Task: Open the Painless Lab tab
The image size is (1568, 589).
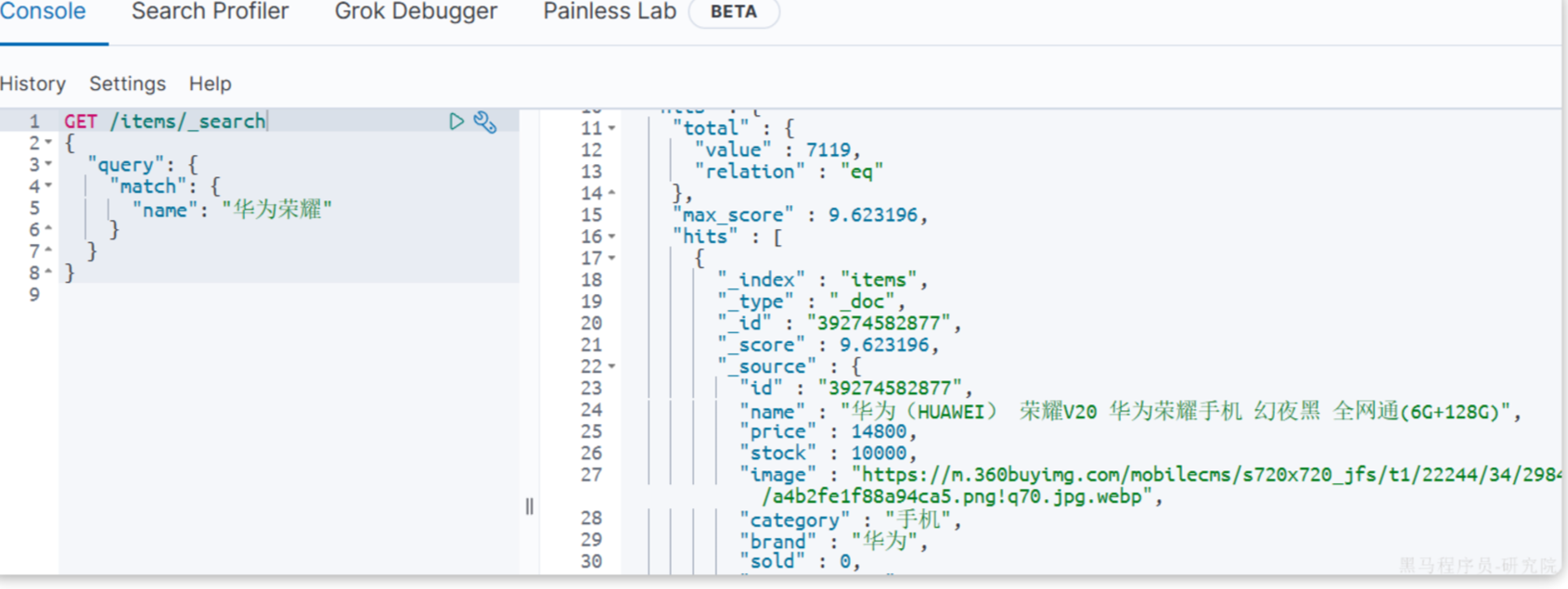Action: point(609,12)
